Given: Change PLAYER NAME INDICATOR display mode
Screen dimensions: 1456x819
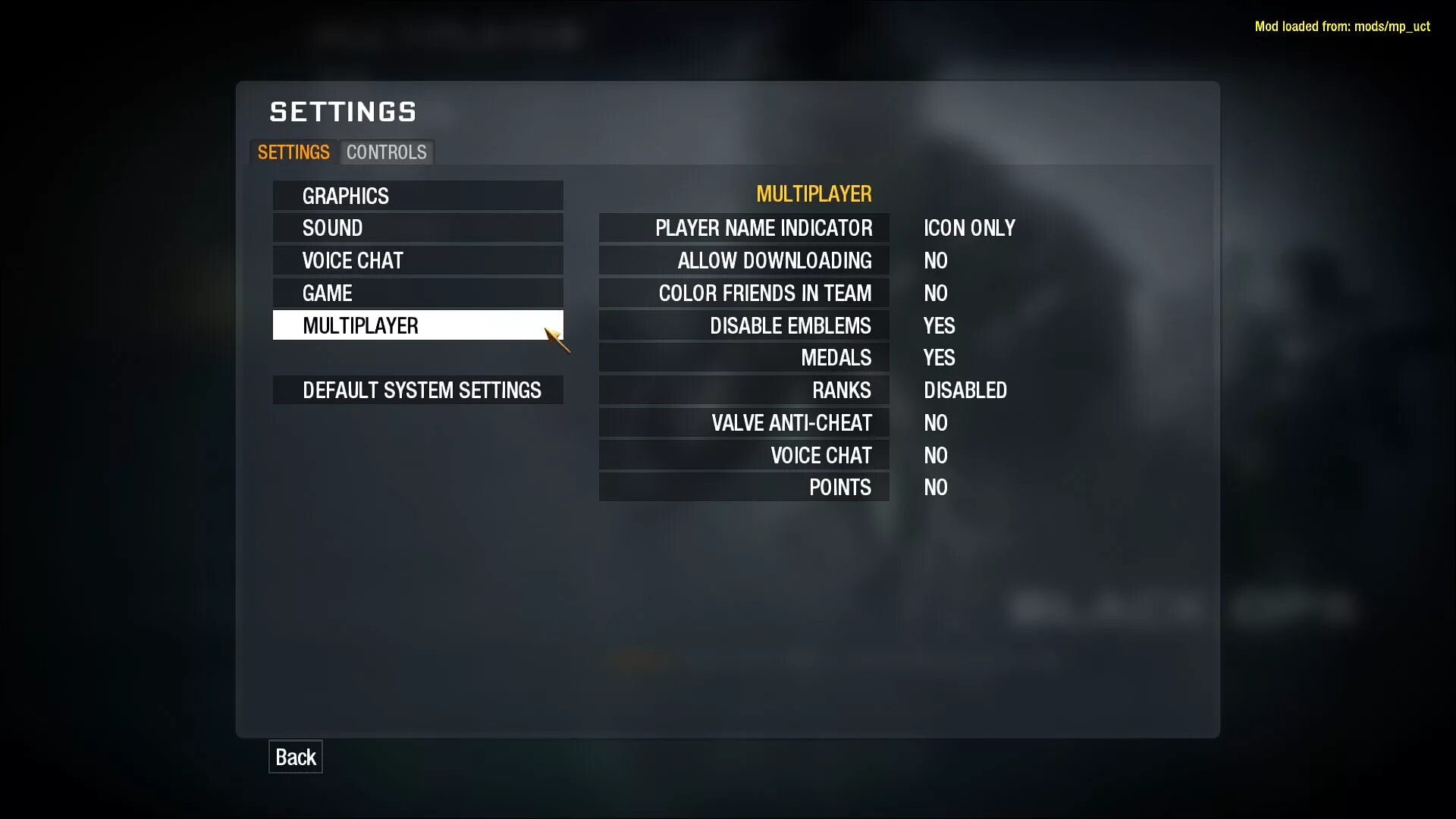Looking at the screenshot, I should [x=969, y=228].
